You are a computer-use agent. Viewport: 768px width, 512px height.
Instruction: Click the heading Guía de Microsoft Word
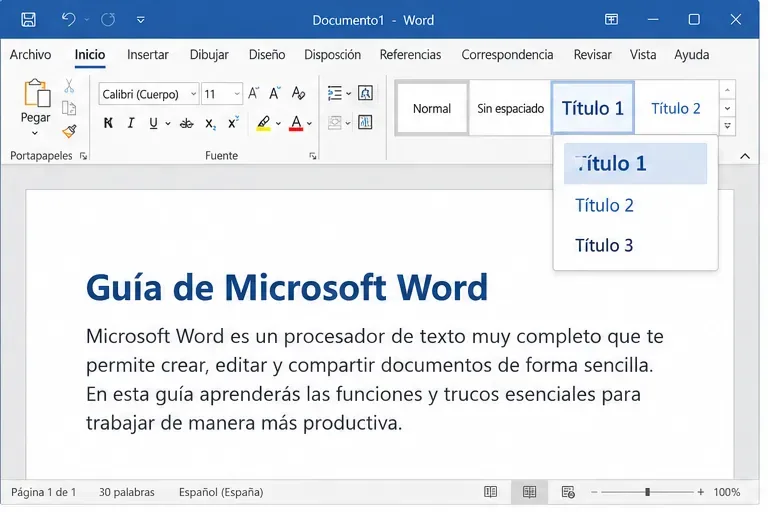tap(287, 288)
